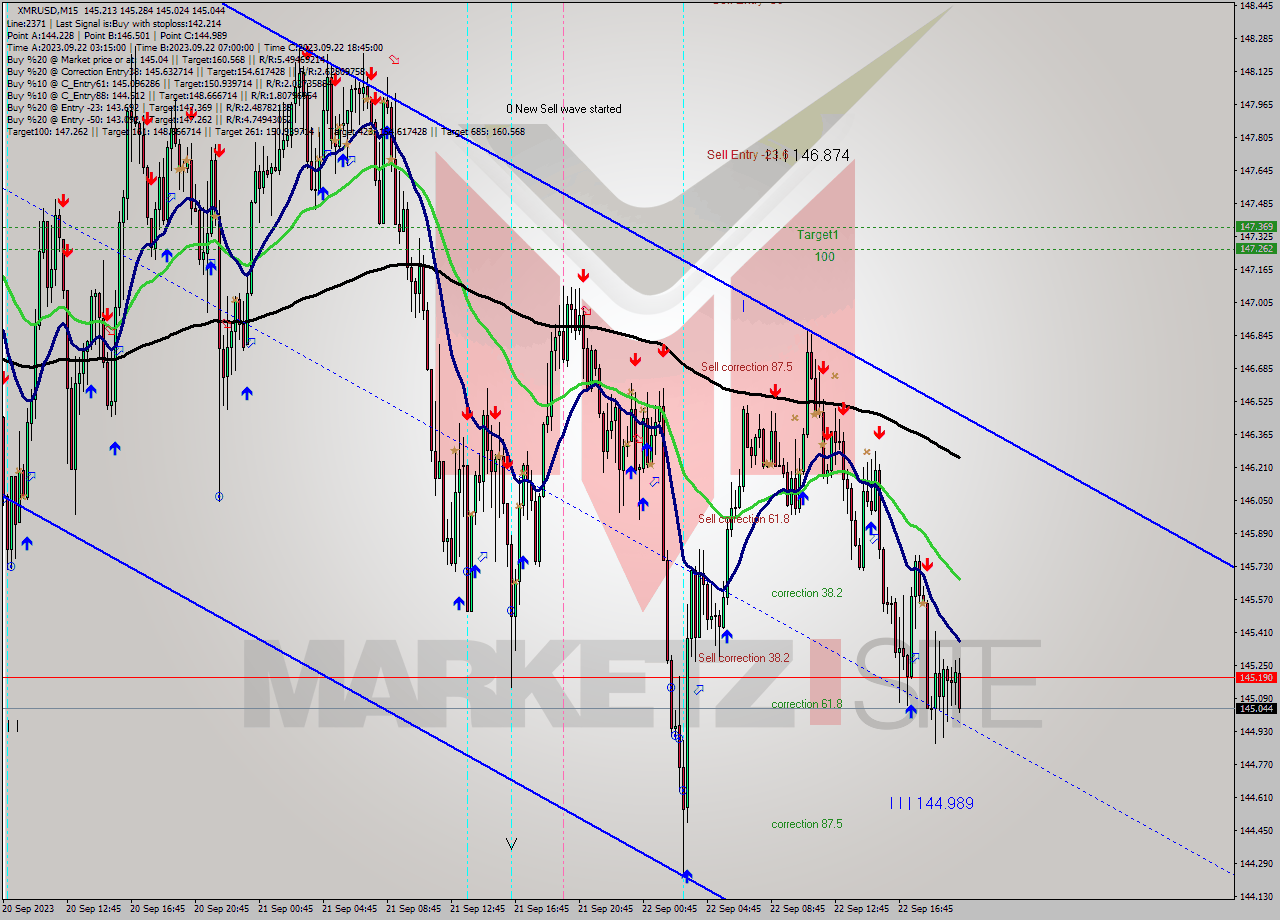Image resolution: width=1280 pixels, height=920 pixels.
Task: Click the '21 Sep 20:45' time axis label
Action: pyautogui.click(x=605, y=909)
